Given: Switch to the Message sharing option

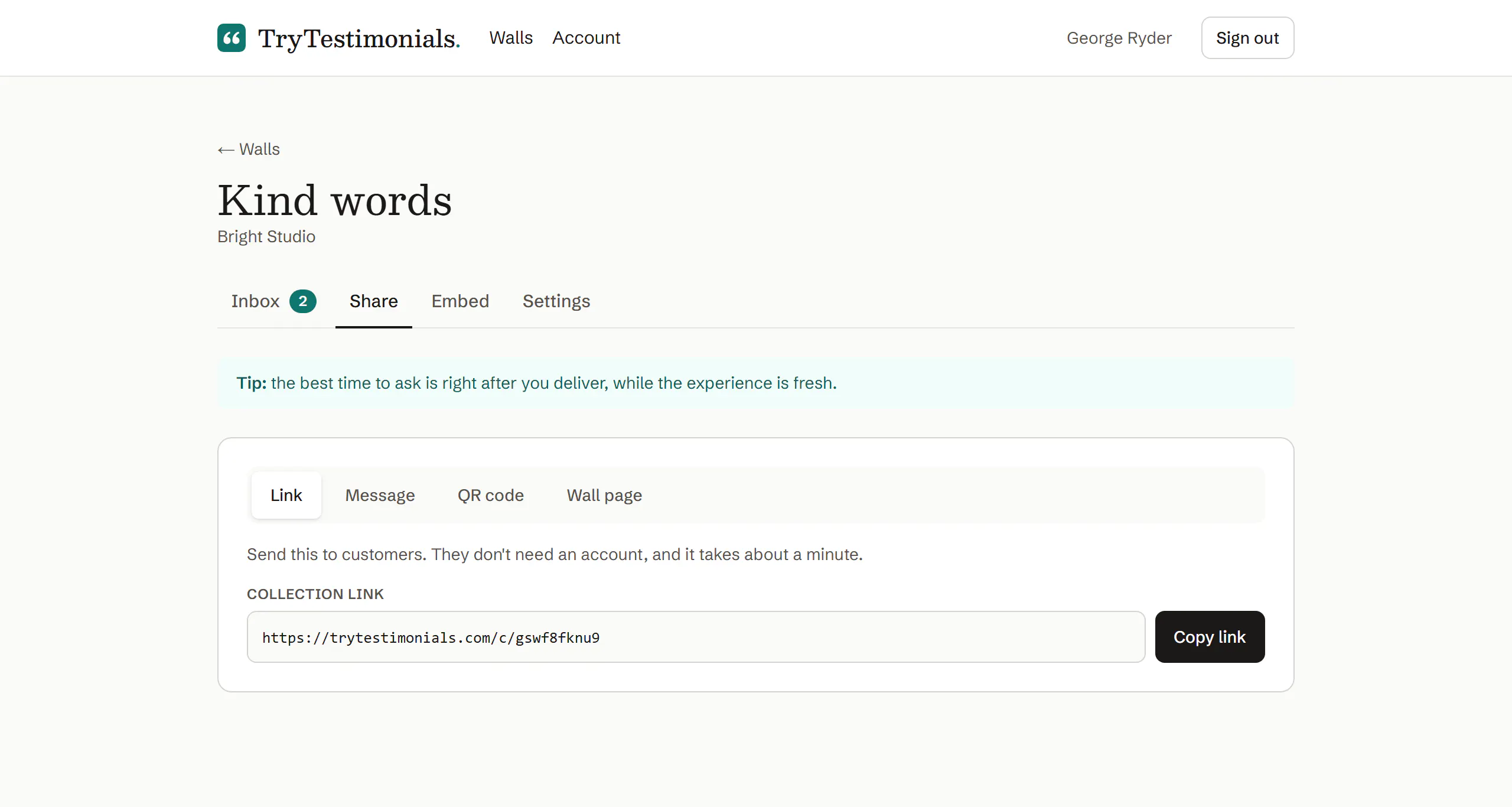Looking at the screenshot, I should point(380,495).
